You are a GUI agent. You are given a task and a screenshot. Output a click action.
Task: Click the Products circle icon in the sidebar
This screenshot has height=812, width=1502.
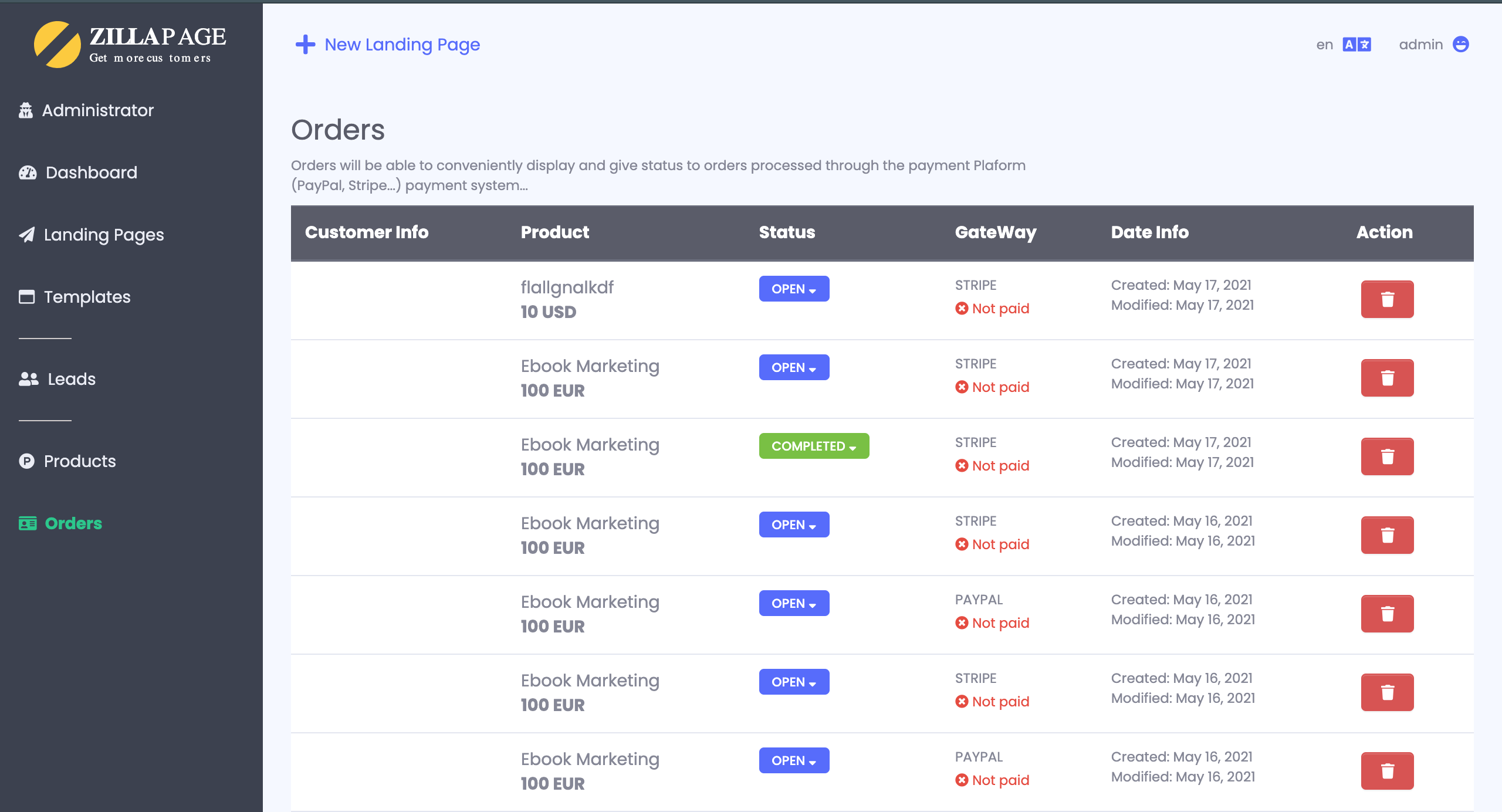click(27, 461)
